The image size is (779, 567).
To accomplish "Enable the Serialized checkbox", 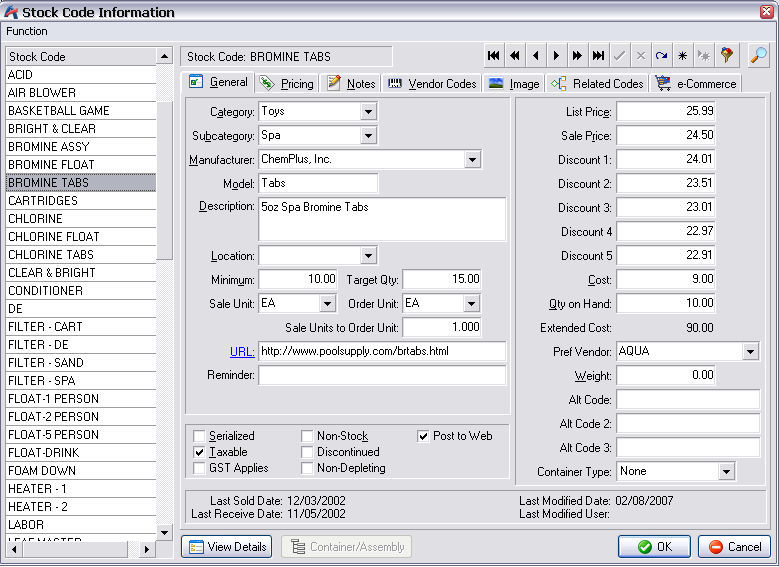I will pyautogui.click(x=199, y=436).
